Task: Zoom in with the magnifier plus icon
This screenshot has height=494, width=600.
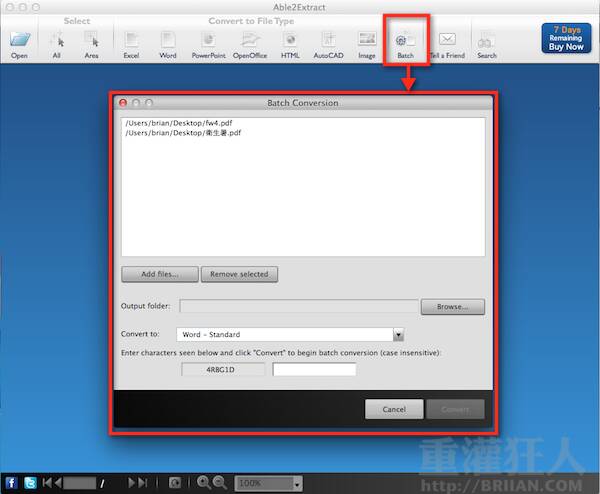Action: [x=204, y=483]
